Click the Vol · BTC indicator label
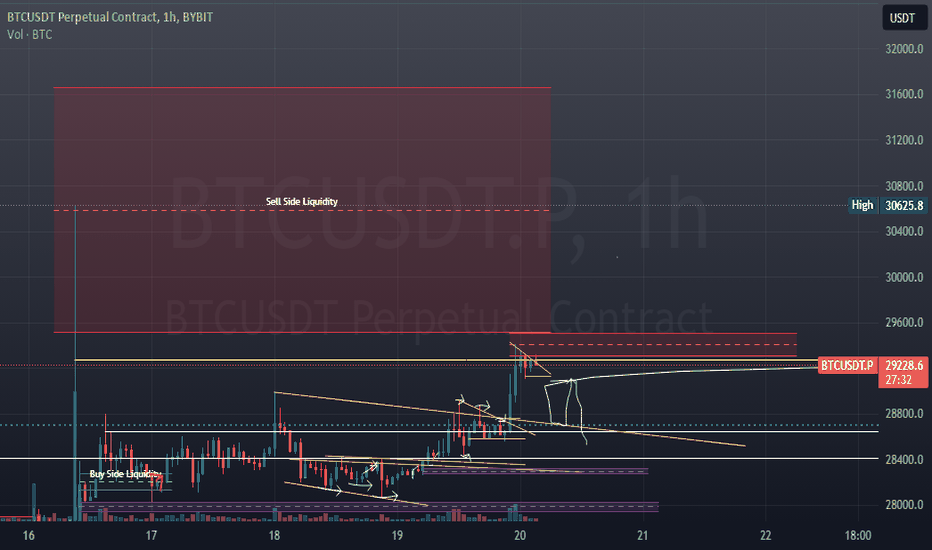This screenshot has width=932, height=550. pos(30,34)
